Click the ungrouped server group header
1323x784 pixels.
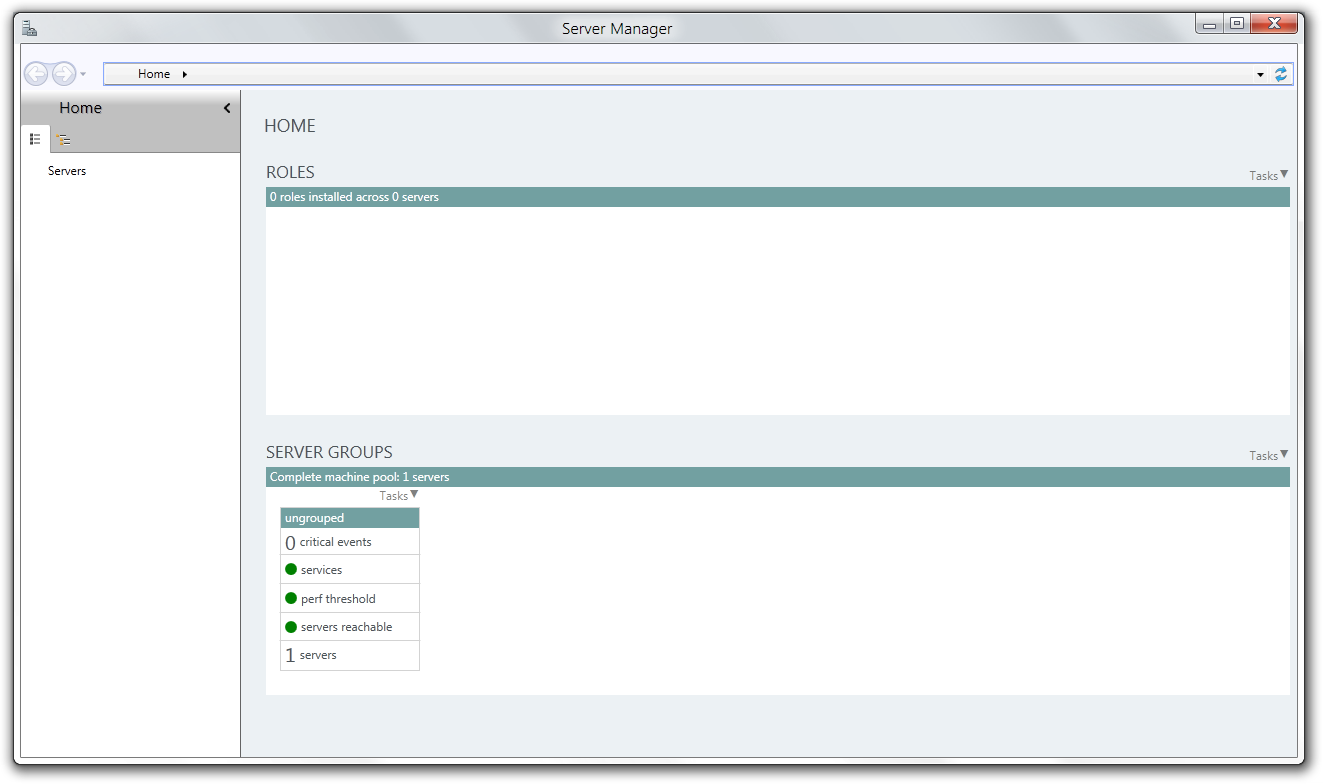point(350,518)
